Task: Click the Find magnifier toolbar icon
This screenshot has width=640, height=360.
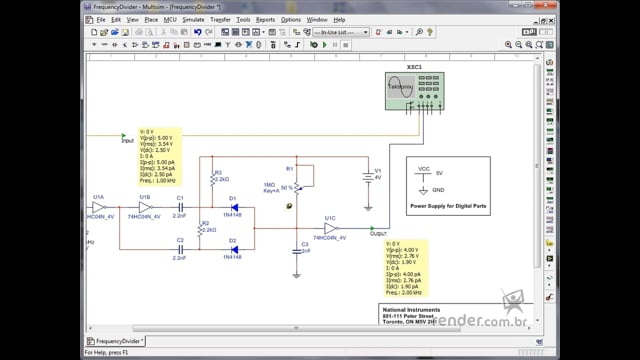Action: pyautogui.click(x=419, y=32)
